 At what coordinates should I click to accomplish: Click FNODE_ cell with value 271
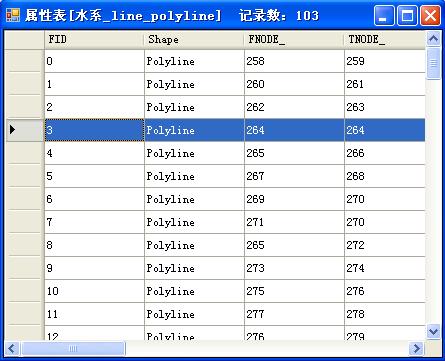point(294,222)
